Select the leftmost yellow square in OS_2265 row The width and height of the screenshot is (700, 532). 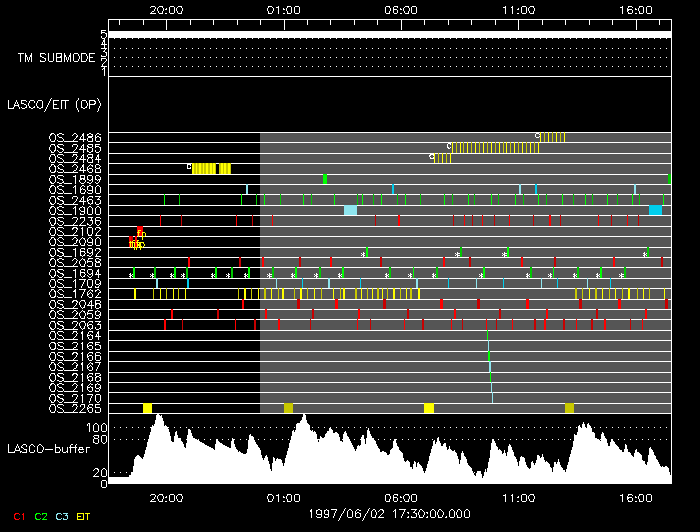click(x=147, y=408)
